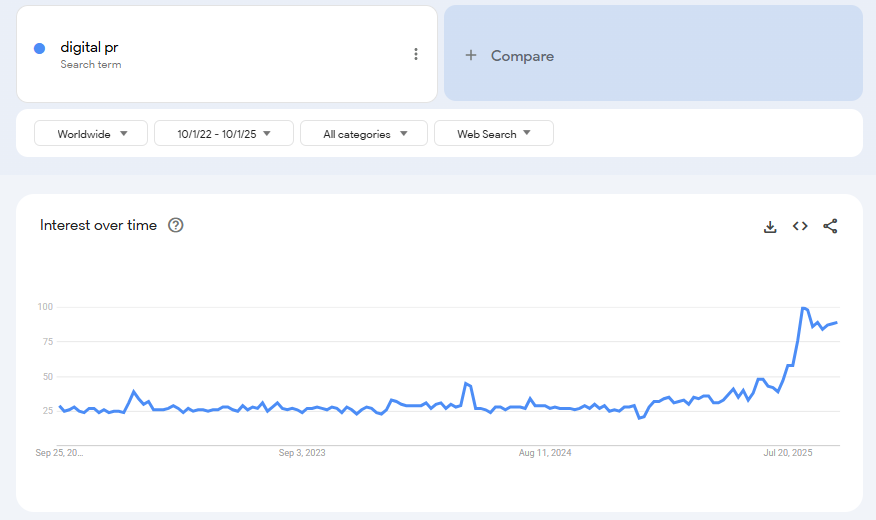
Task: Expand the Worldwide region dropdown
Action: (91, 133)
